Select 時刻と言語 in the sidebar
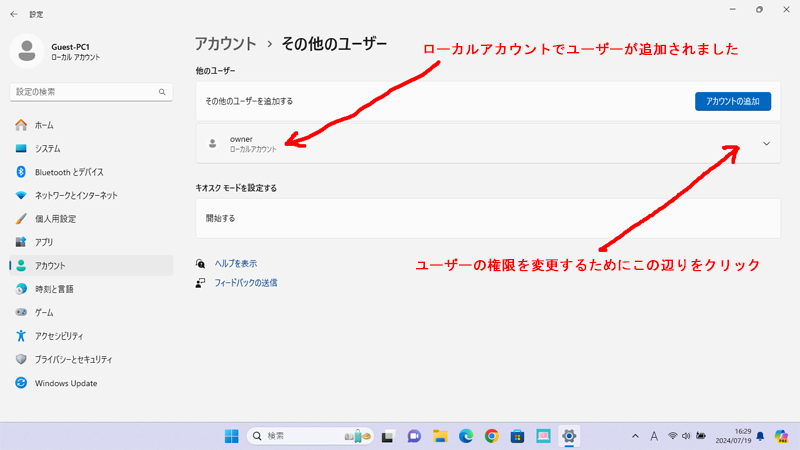The height and width of the screenshot is (450, 800). click(54, 289)
